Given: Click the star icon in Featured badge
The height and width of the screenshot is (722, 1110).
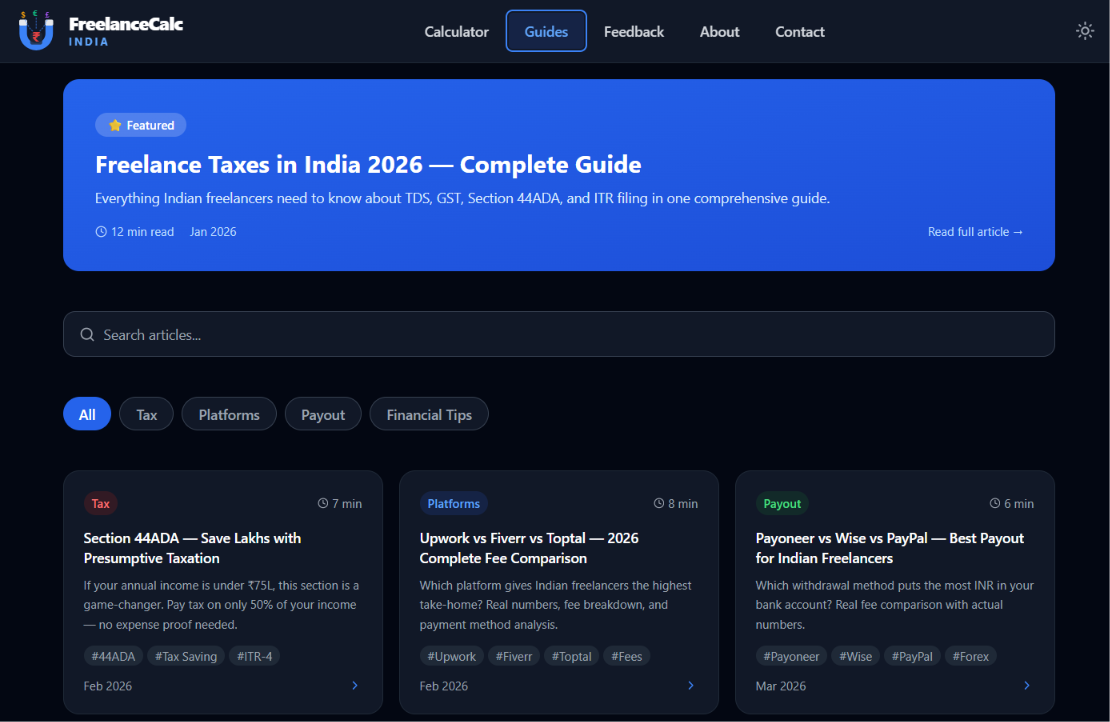Looking at the screenshot, I should [x=115, y=125].
